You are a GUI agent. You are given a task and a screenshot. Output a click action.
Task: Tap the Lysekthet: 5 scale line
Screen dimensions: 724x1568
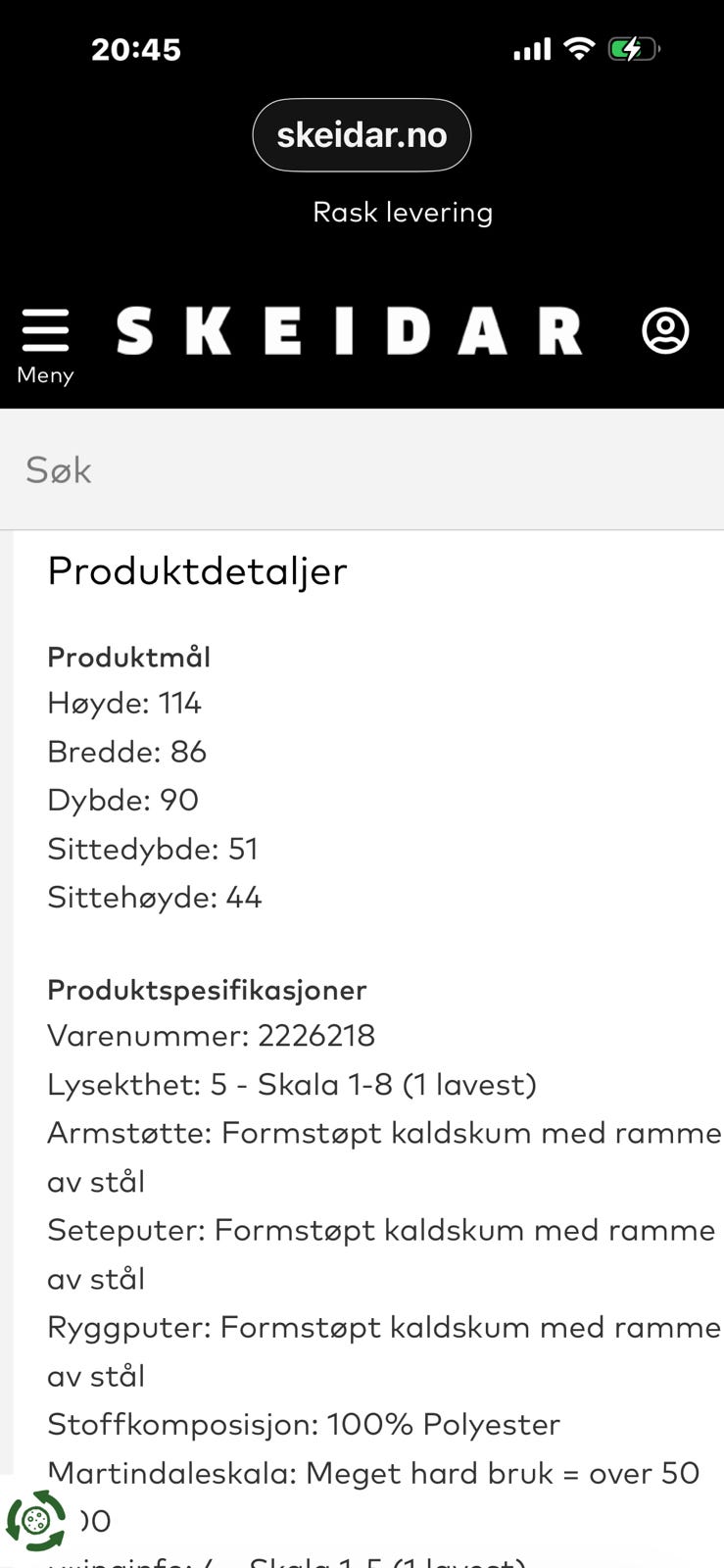coord(292,1085)
